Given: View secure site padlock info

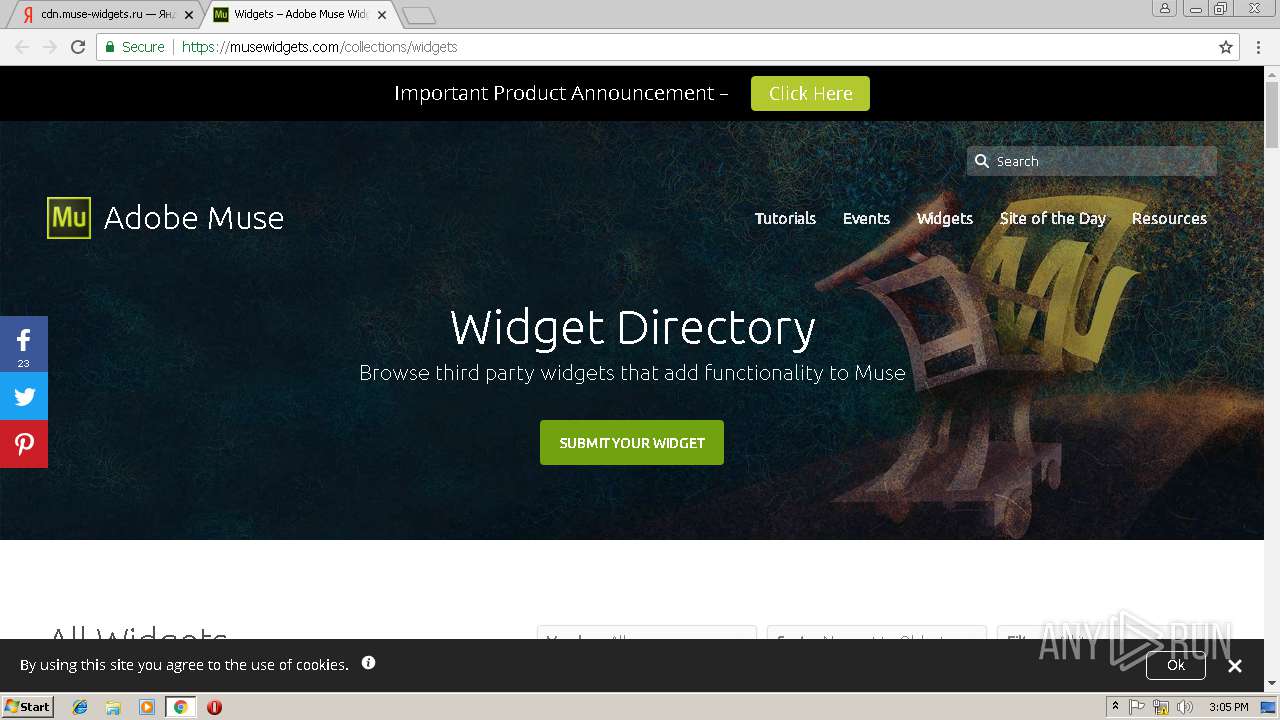Looking at the screenshot, I should [111, 47].
